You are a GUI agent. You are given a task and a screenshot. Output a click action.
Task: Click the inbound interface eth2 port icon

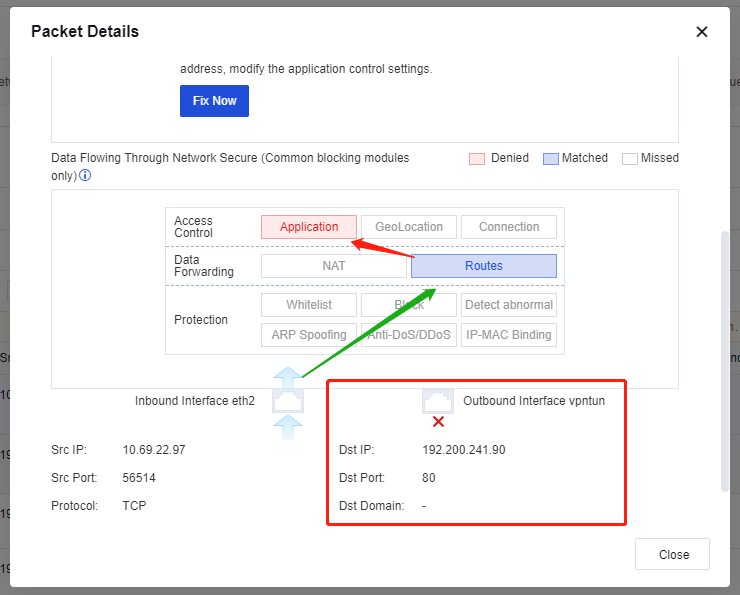[x=288, y=401]
